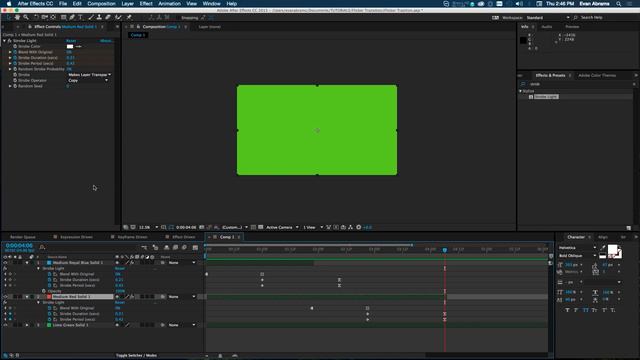
Task: Toggle stopwatch for Random Seed in Effect Controls
Action: (x=15, y=87)
